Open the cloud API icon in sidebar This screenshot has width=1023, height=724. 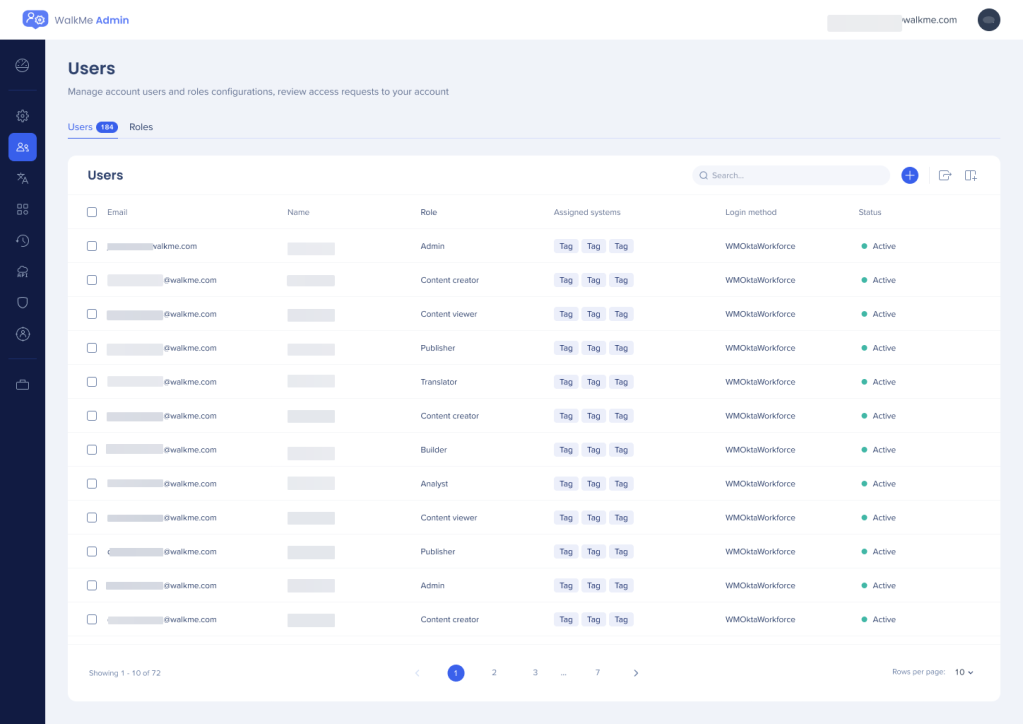22,271
